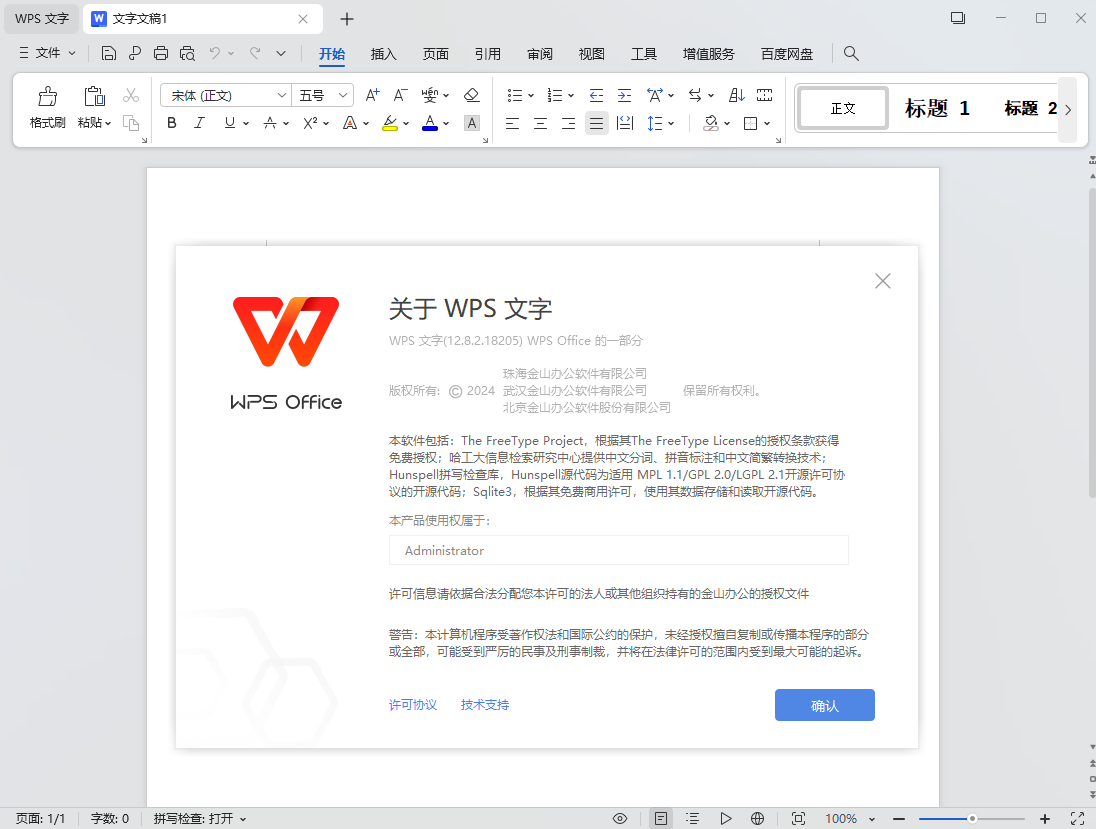Toggle Italic formatting

[199, 124]
